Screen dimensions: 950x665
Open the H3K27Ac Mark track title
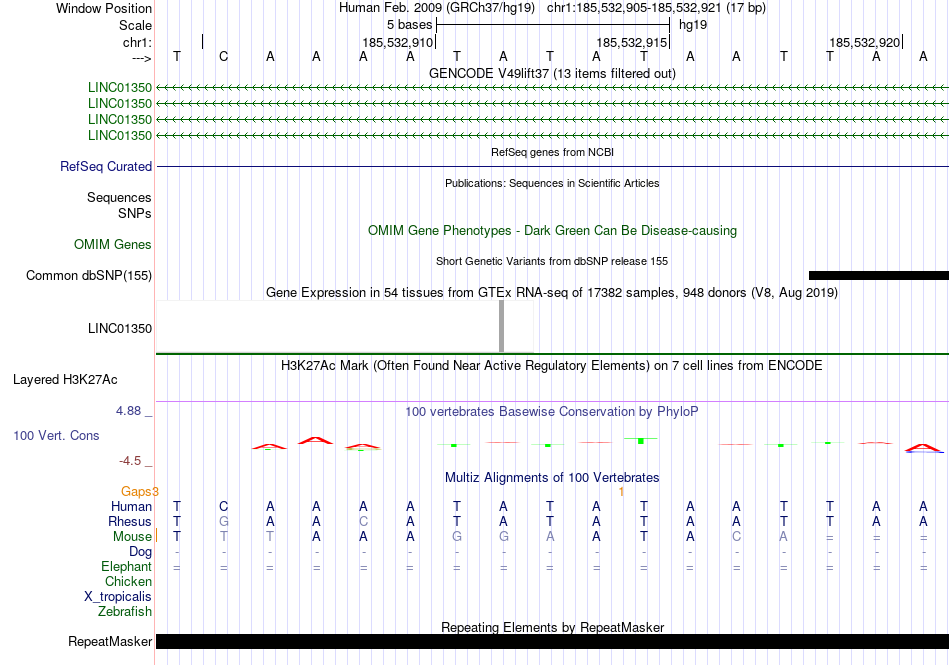552,365
